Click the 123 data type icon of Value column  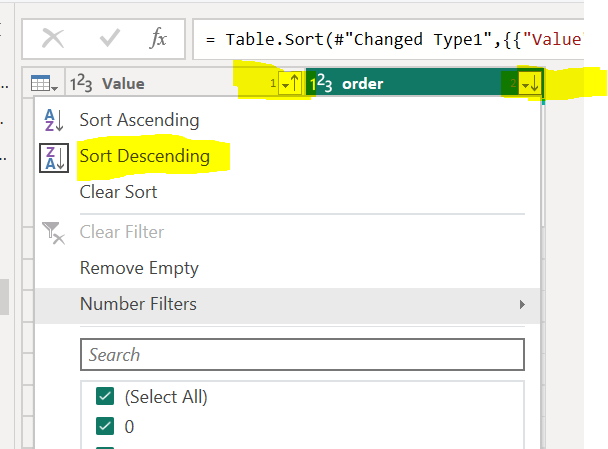(81, 83)
